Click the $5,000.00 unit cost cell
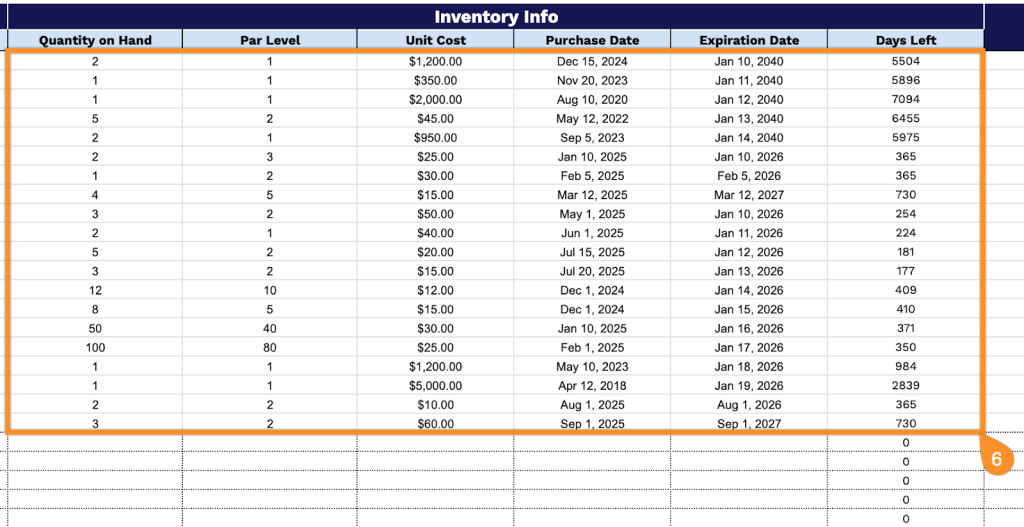 coord(435,386)
